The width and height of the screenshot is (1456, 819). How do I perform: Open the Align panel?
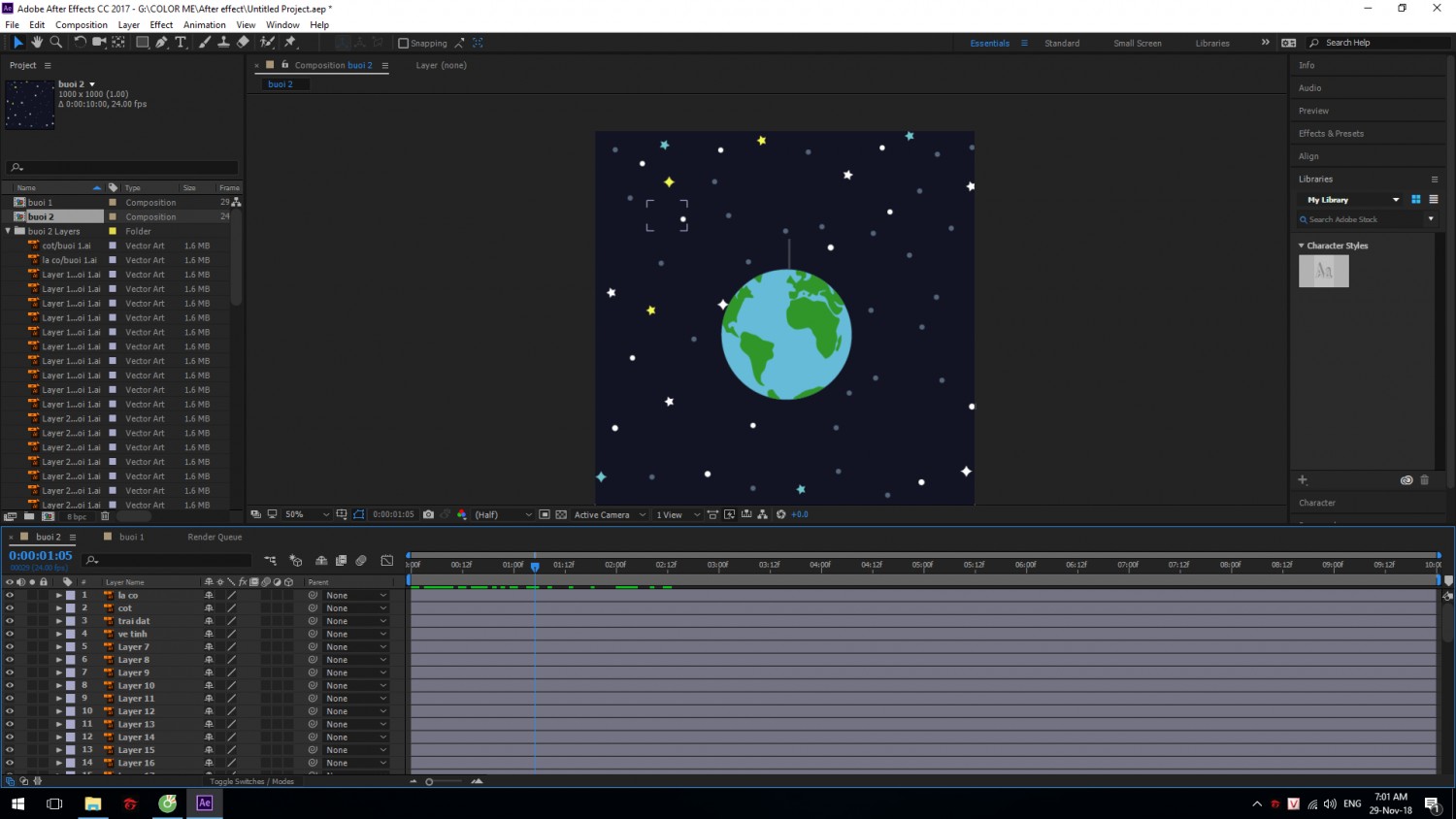(1308, 156)
